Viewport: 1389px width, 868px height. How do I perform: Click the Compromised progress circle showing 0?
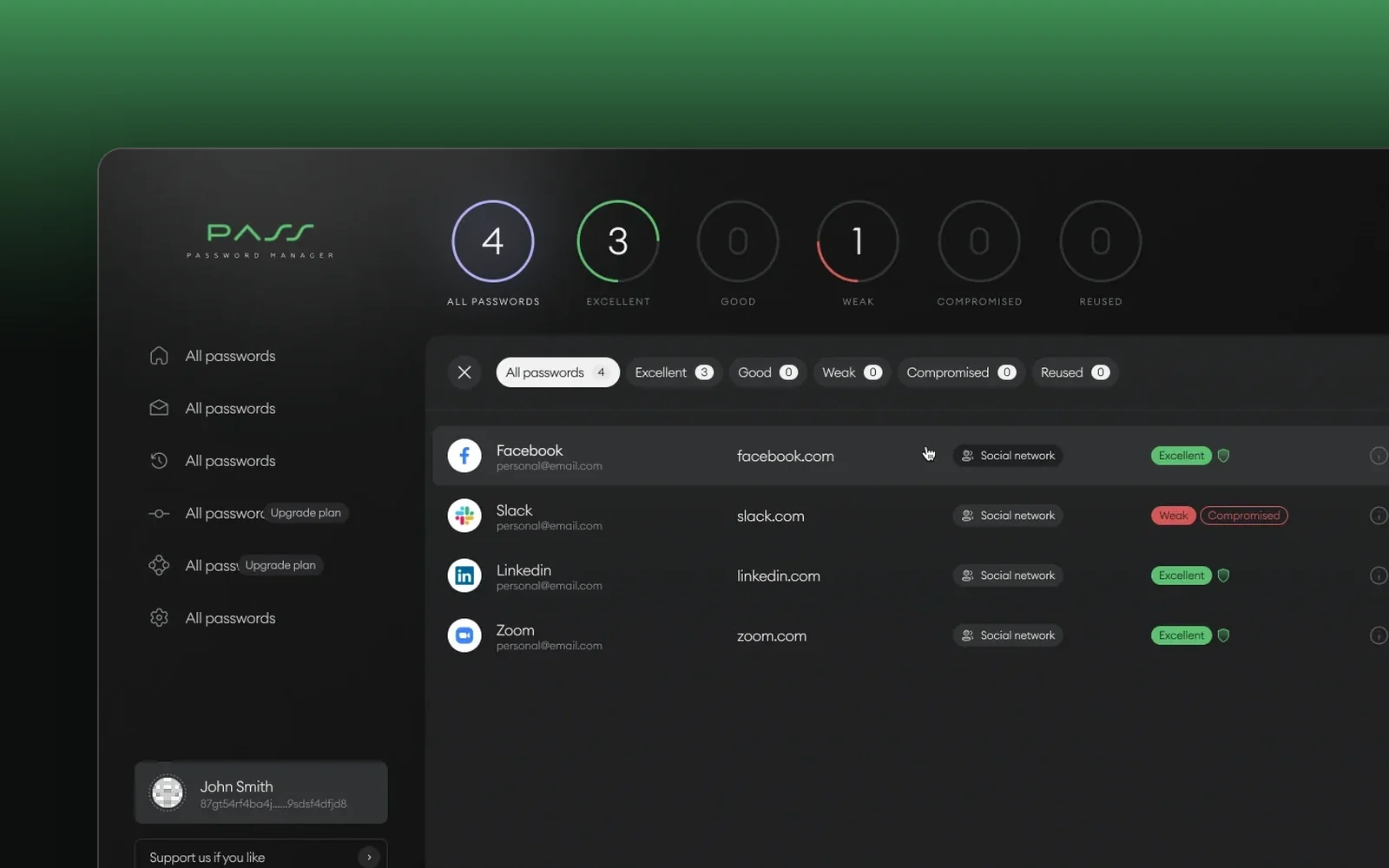tap(979, 241)
